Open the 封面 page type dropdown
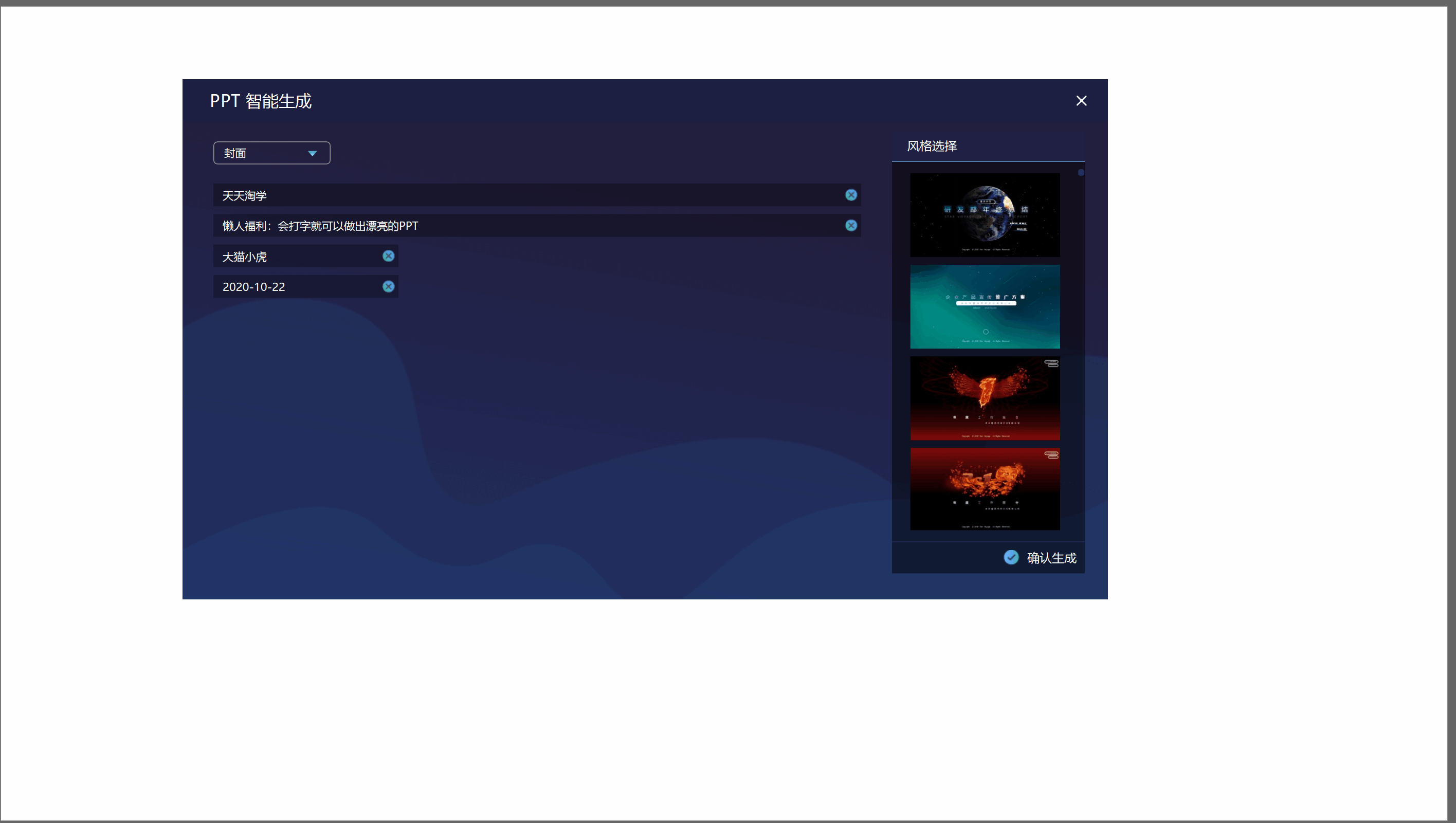Viewport: 1456px width, 823px height. click(260, 153)
